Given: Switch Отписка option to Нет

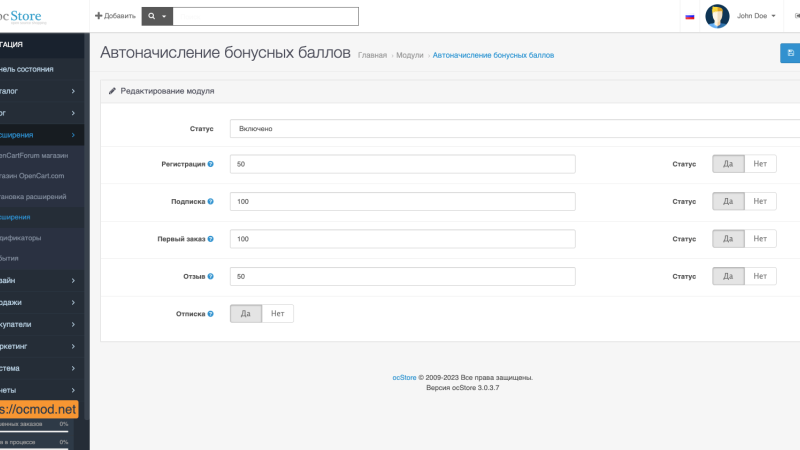Looking at the screenshot, I should point(278,313).
